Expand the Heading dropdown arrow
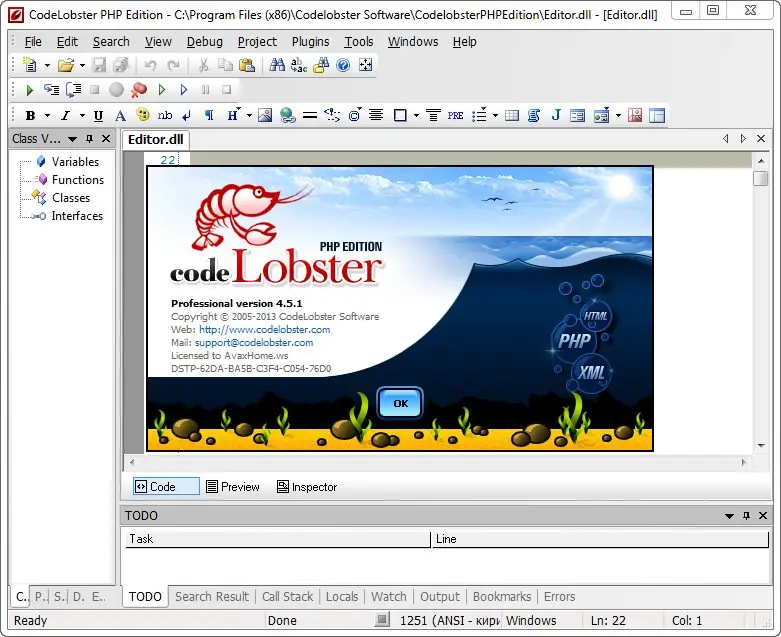This screenshot has width=781, height=637. (250, 116)
